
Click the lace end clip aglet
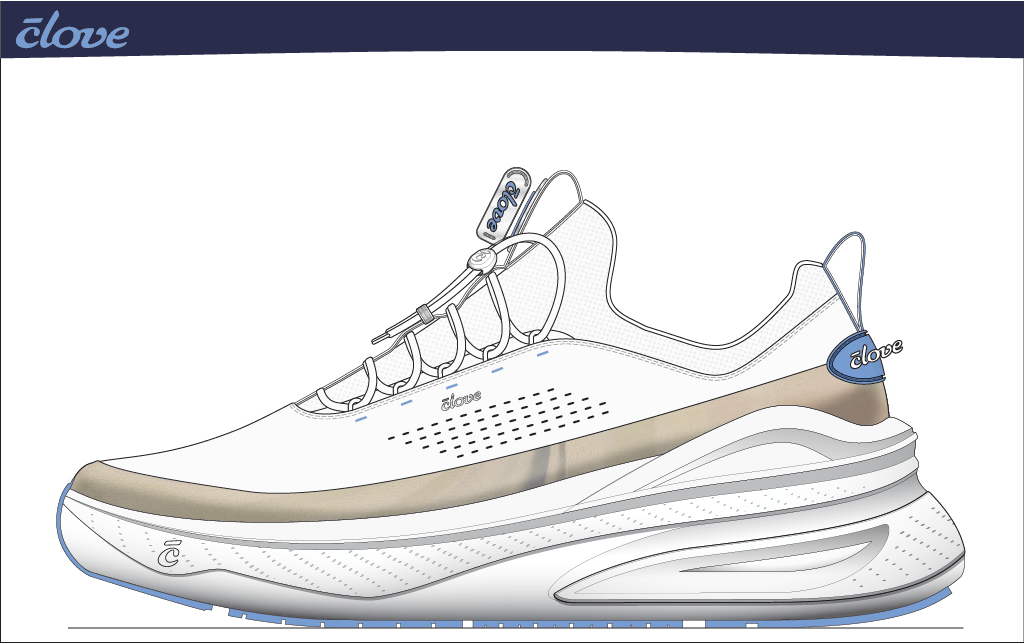424,313
